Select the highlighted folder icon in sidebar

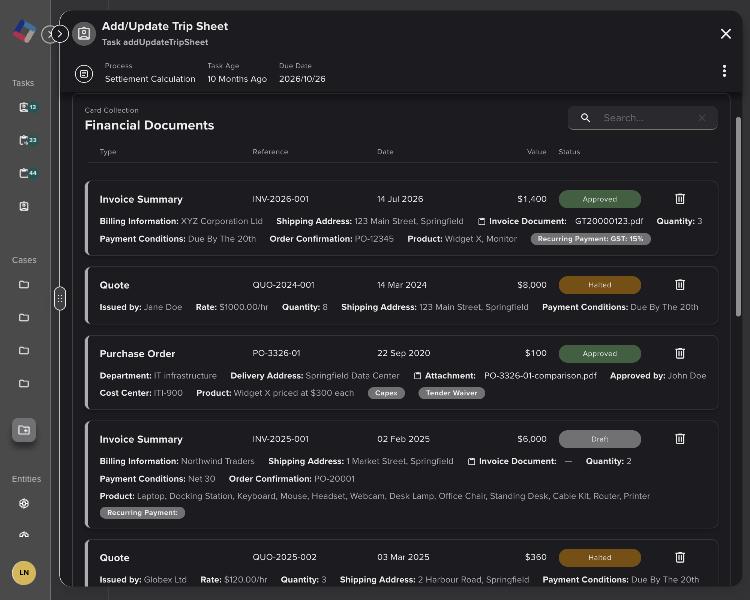(24, 430)
